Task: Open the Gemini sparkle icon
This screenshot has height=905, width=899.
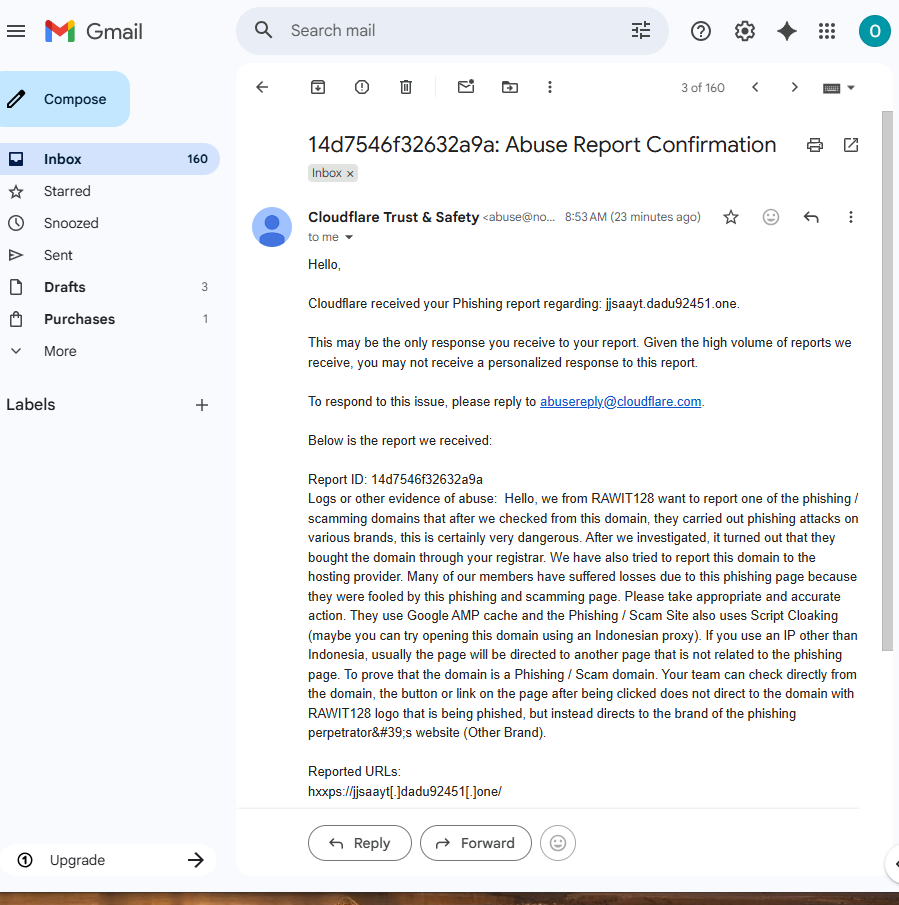Action: (x=786, y=31)
